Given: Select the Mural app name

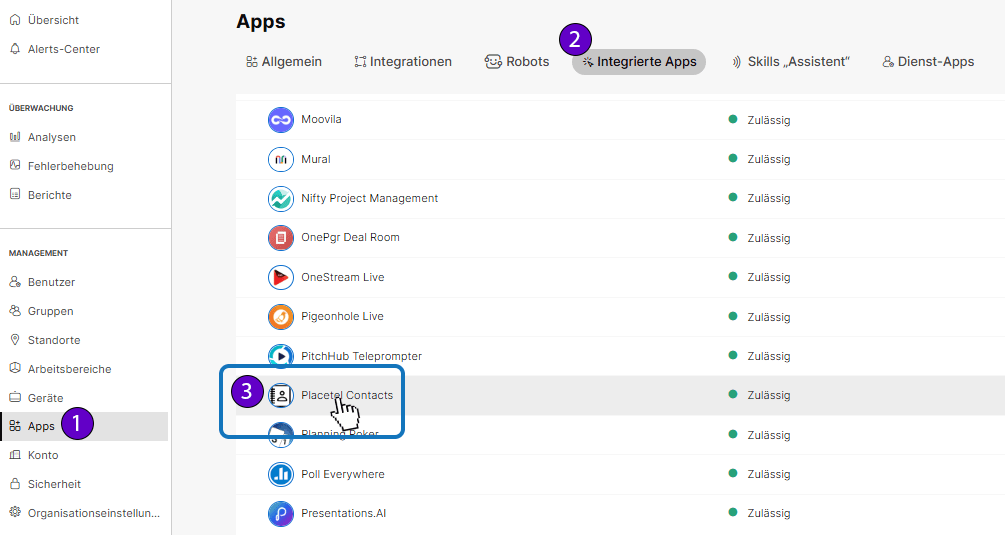Looking at the screenshot, I should pos(315,159).
